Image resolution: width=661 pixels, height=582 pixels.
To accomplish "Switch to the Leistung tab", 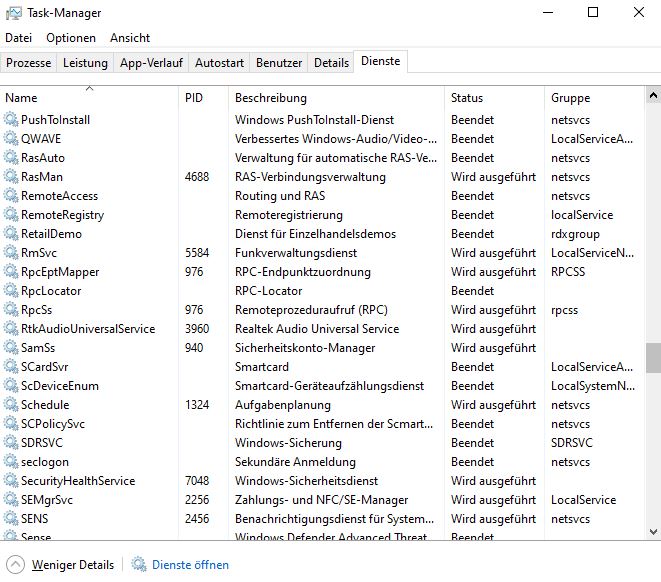I will click(85, 63).
